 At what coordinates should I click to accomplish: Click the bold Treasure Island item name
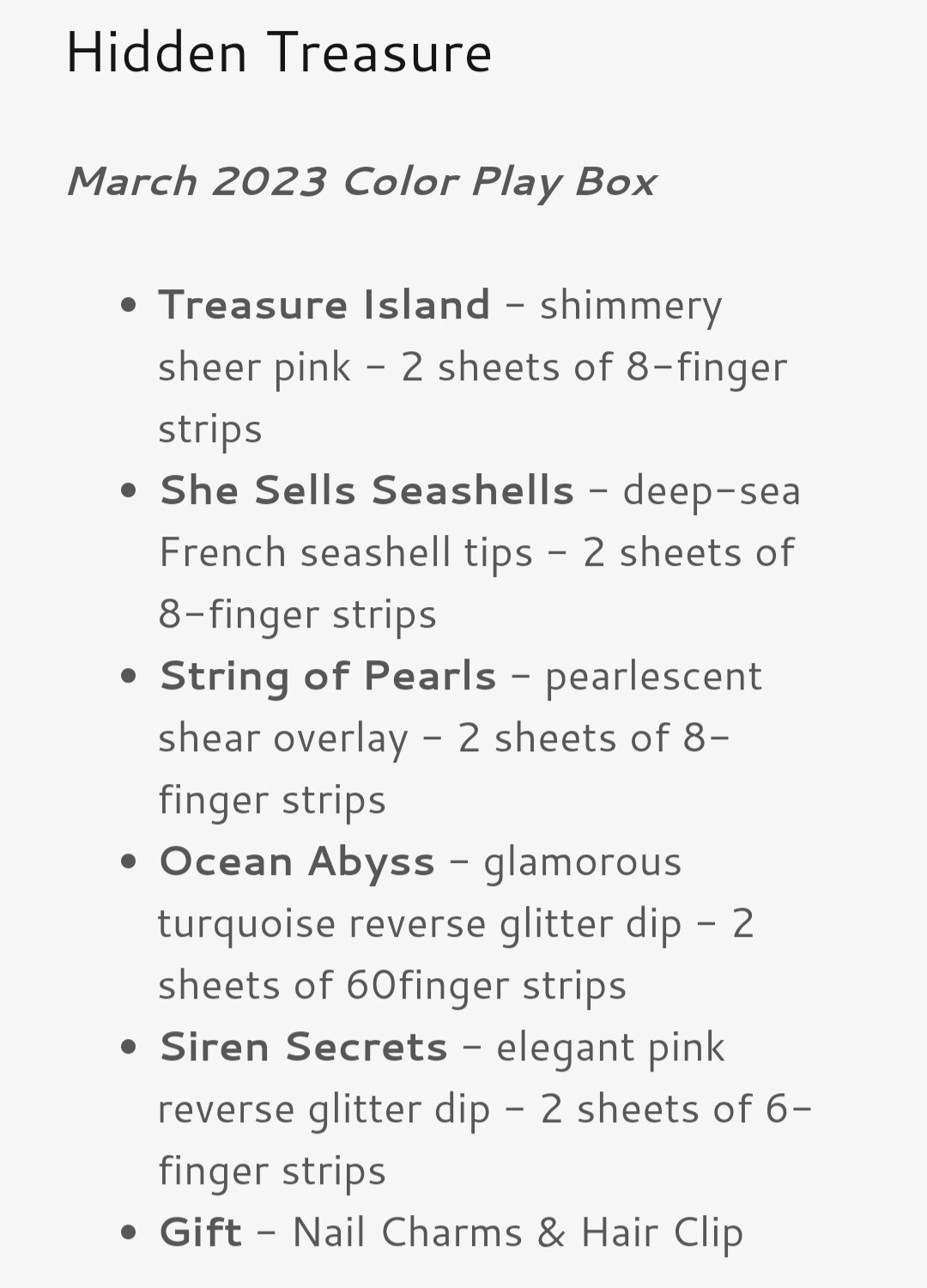click(x=324, y=305)
